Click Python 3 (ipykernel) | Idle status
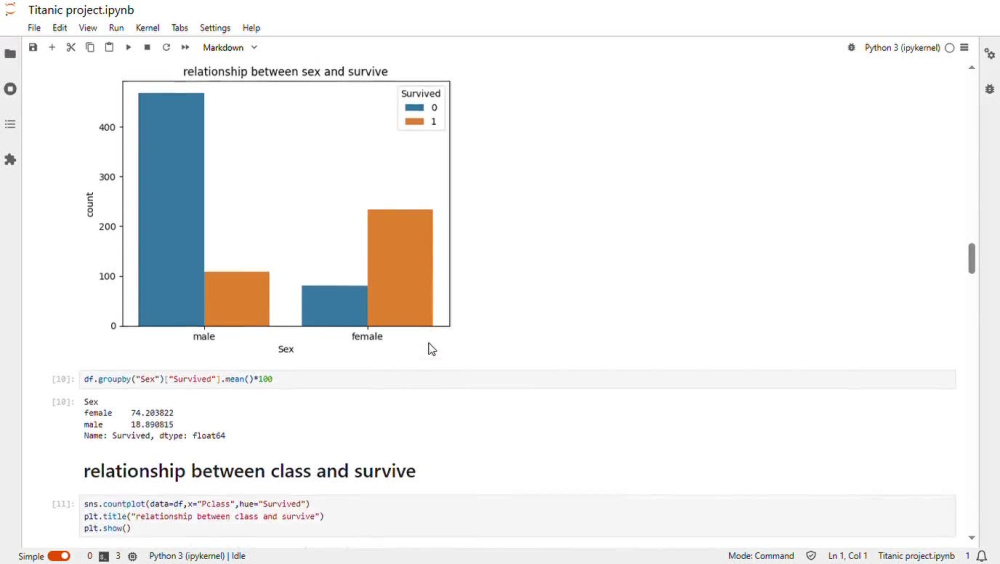This screenshot has width=1000, height=564. click(197, 556)
